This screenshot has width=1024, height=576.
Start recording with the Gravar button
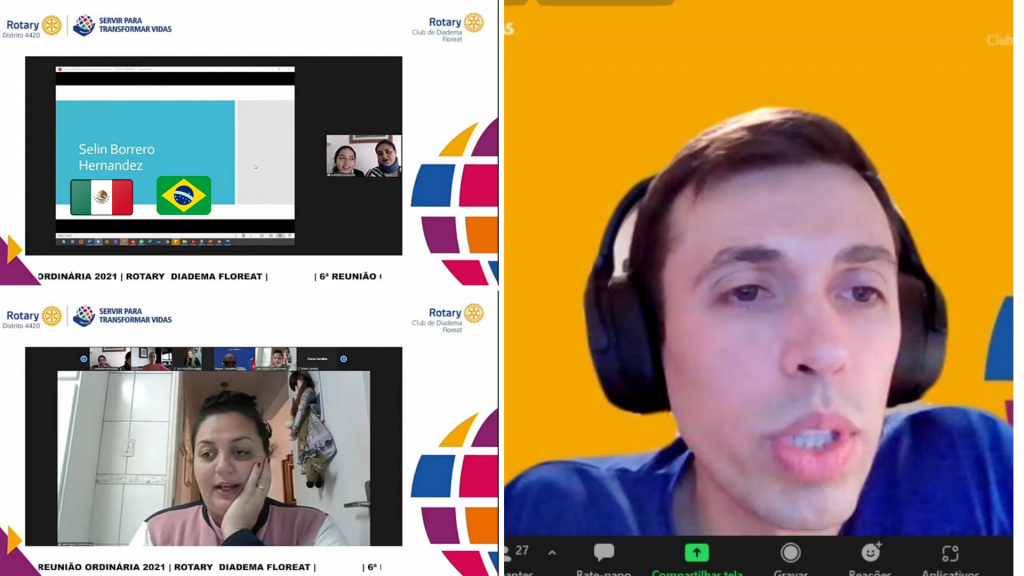[x=790, y=553]
